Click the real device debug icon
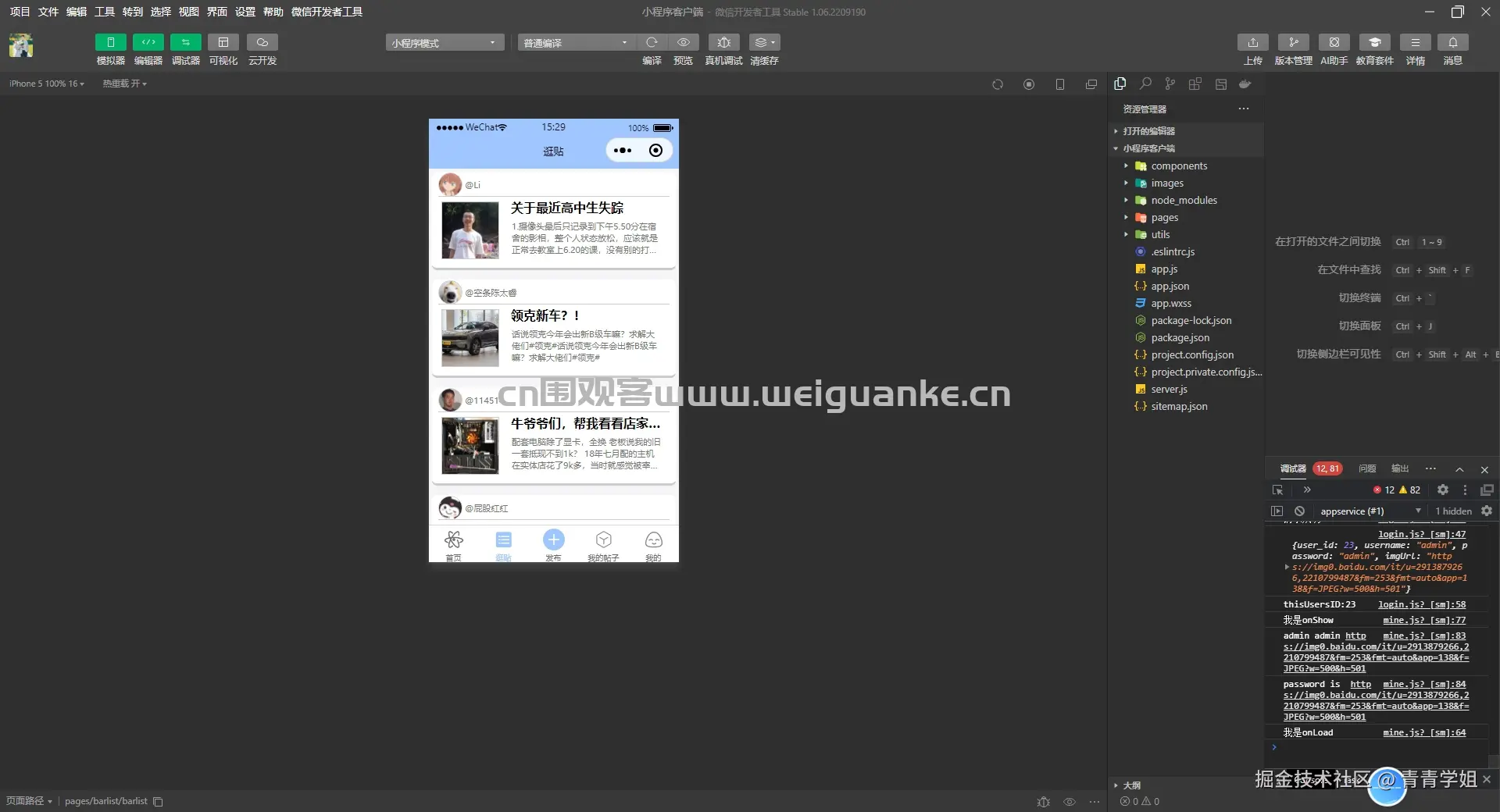The width and height of the screenshot is (1500, 812). pos(724,42)
